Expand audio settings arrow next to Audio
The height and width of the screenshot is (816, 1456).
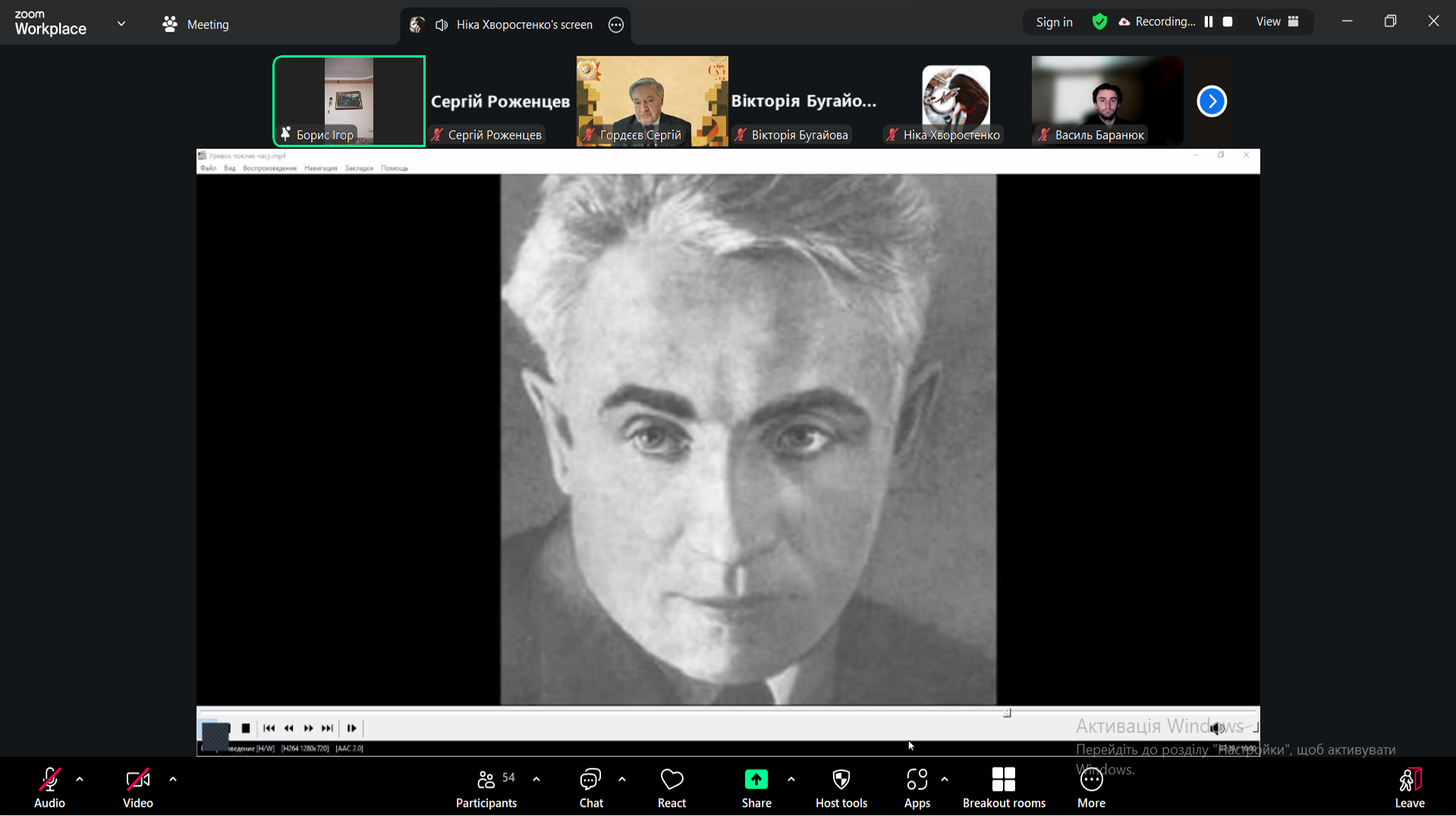click(80, 780)
